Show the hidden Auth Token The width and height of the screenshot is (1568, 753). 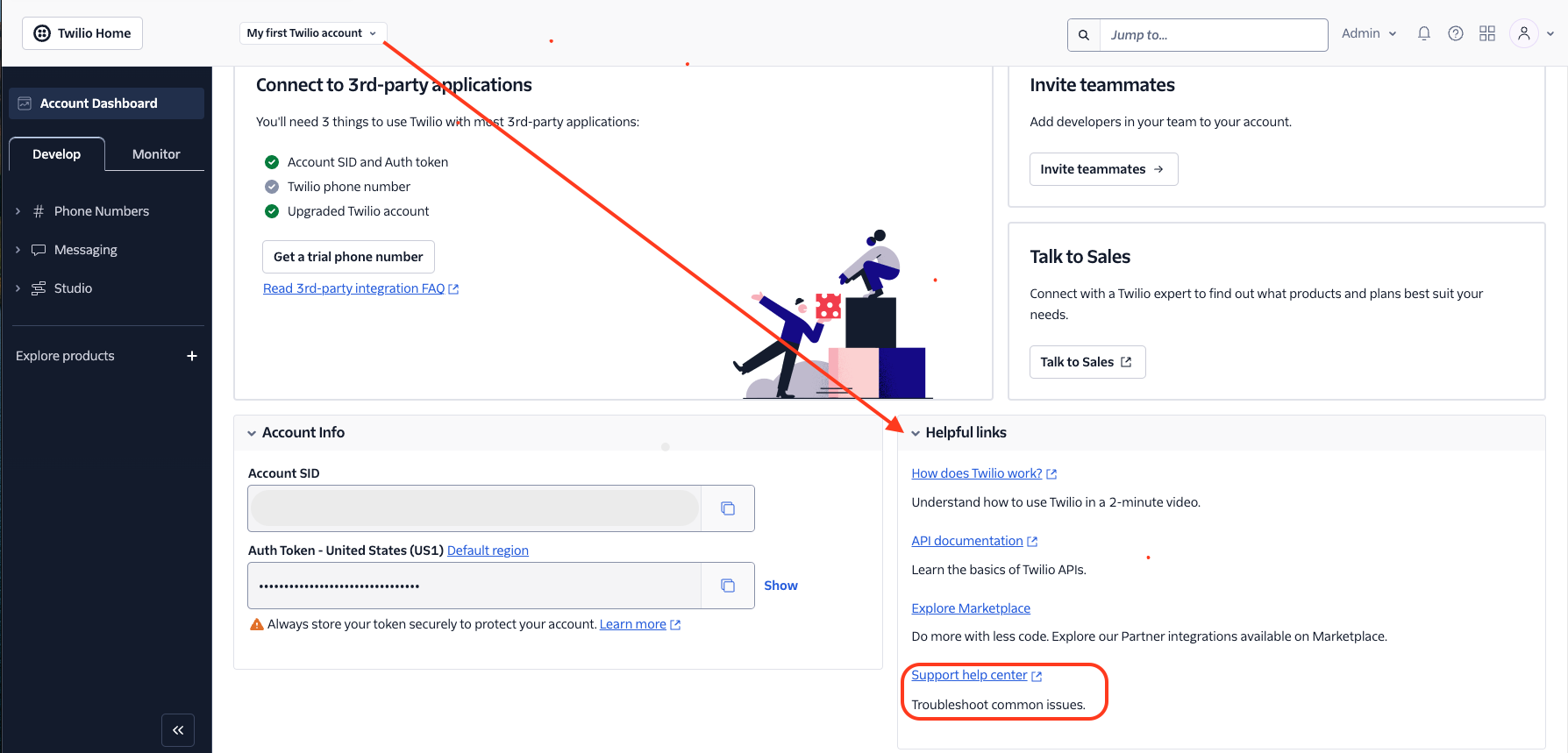780,586
